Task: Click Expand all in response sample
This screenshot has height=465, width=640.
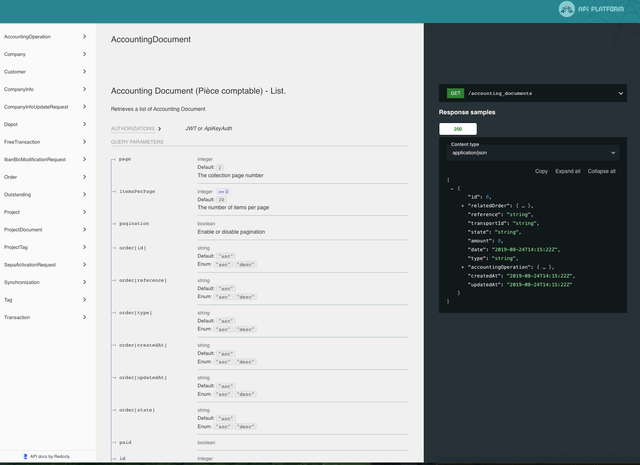Action: (568, 171)
